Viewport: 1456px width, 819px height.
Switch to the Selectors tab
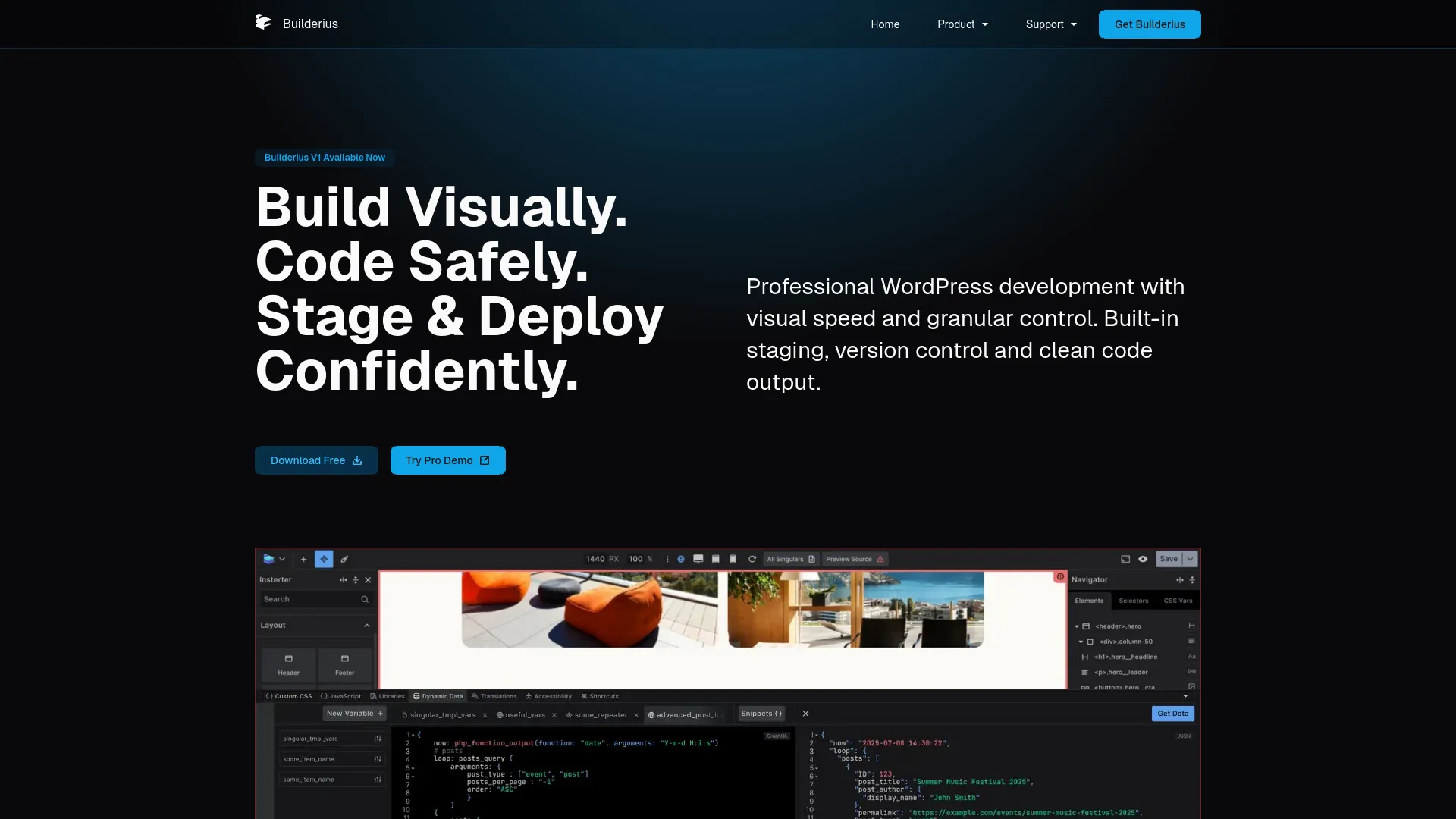1134,601
